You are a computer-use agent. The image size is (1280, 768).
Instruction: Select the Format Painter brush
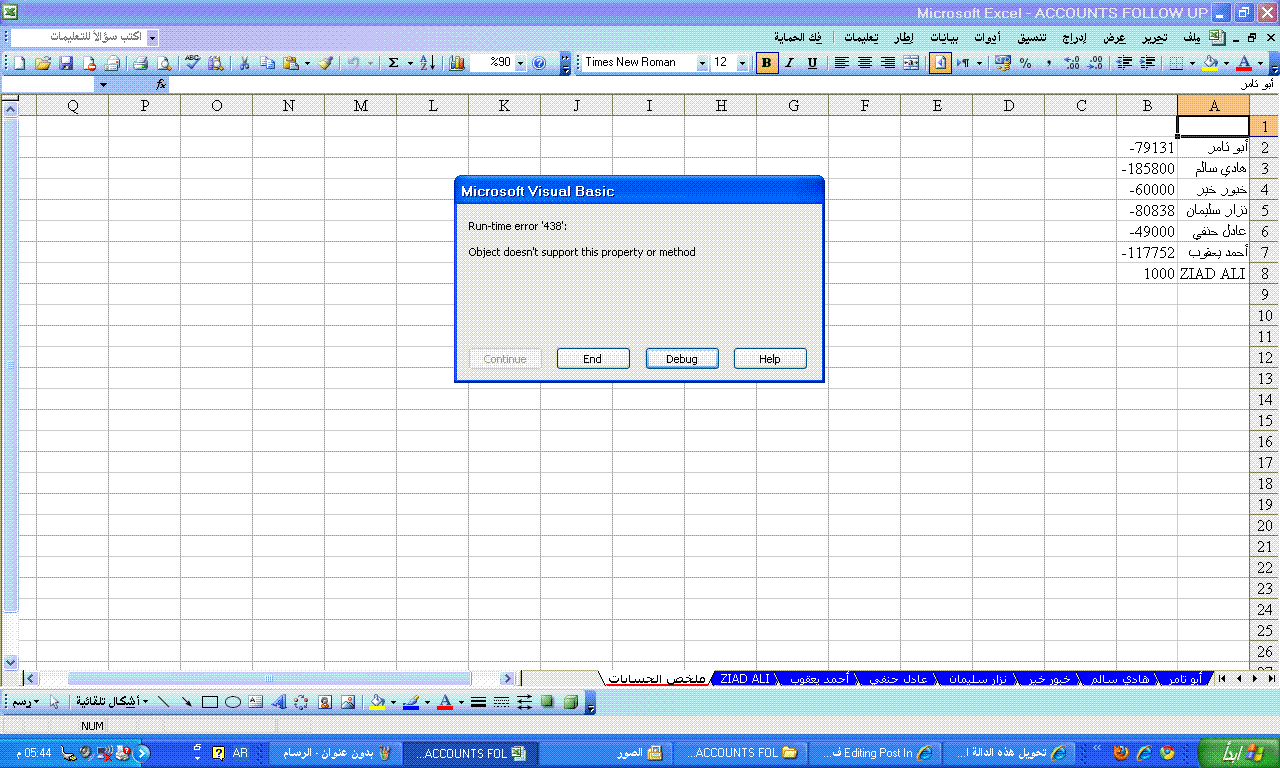tap(325, 62)
